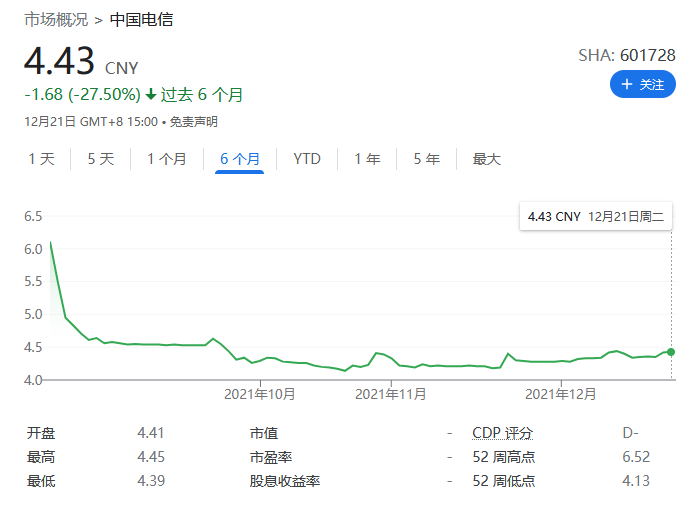
Task: Click the 52 周高点 value 6.52
Action: (x=636, y=457)
